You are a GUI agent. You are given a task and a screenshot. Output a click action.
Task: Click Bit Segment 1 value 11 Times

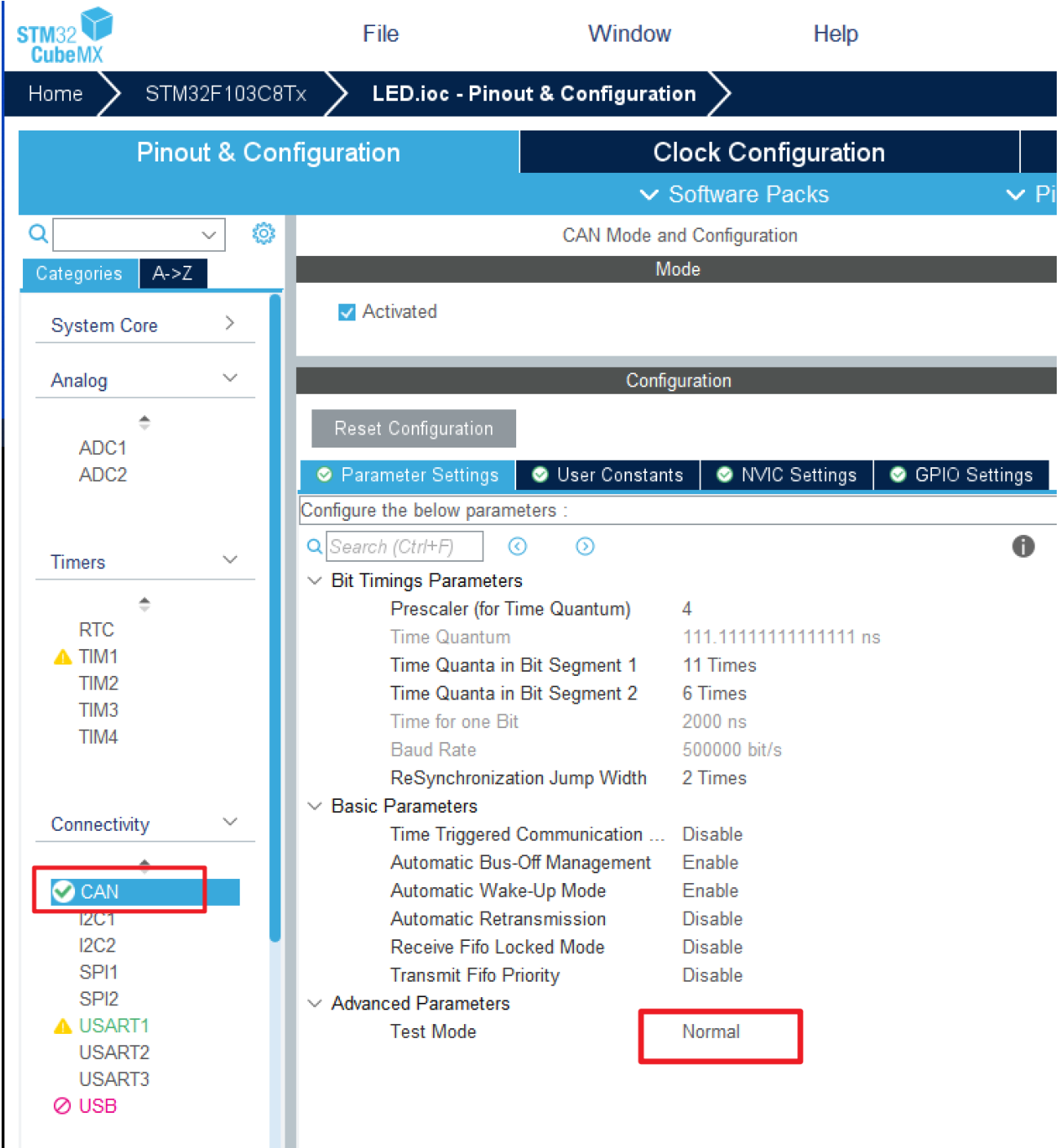click(x=719, y=665)
